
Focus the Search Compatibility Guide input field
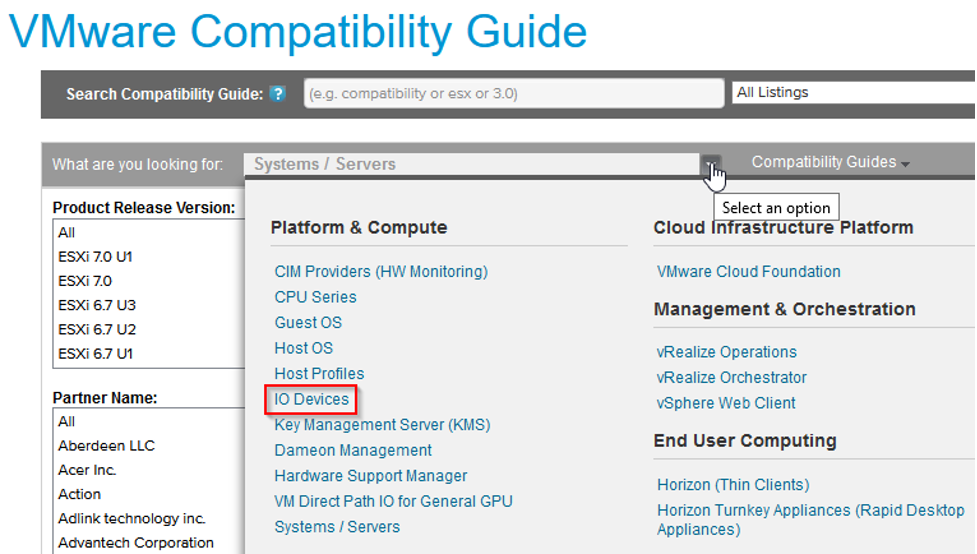[x=514, y=93]
